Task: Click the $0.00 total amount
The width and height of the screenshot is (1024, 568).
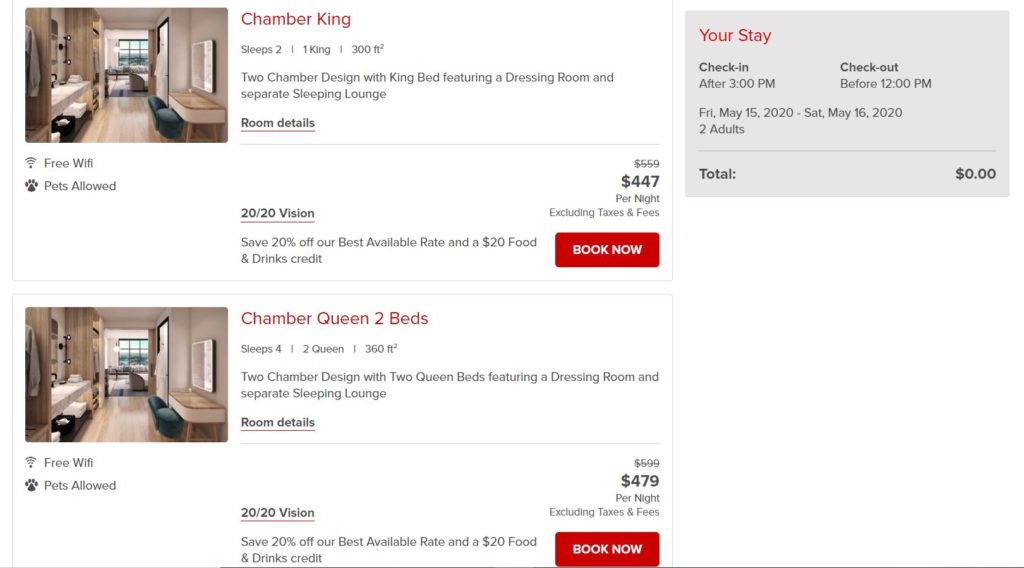Action: coord(975,174)
